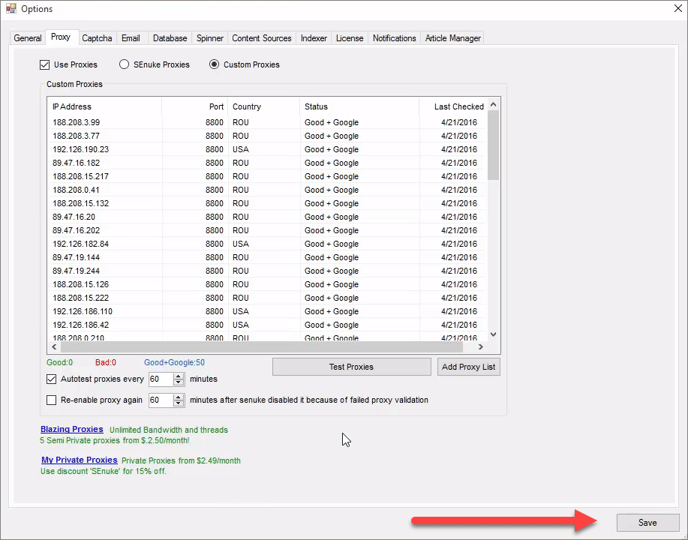
Task: Decrease the Re-enable proxy minutes spinner
Action: [178, 403]
